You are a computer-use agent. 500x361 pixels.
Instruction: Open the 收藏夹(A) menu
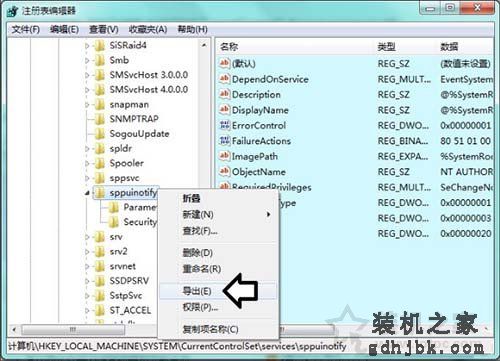pos(148,30)
